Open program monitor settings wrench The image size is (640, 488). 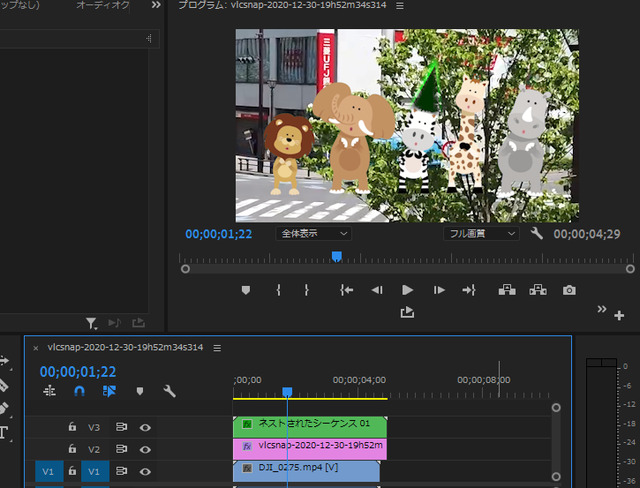(x=536, y=233)
